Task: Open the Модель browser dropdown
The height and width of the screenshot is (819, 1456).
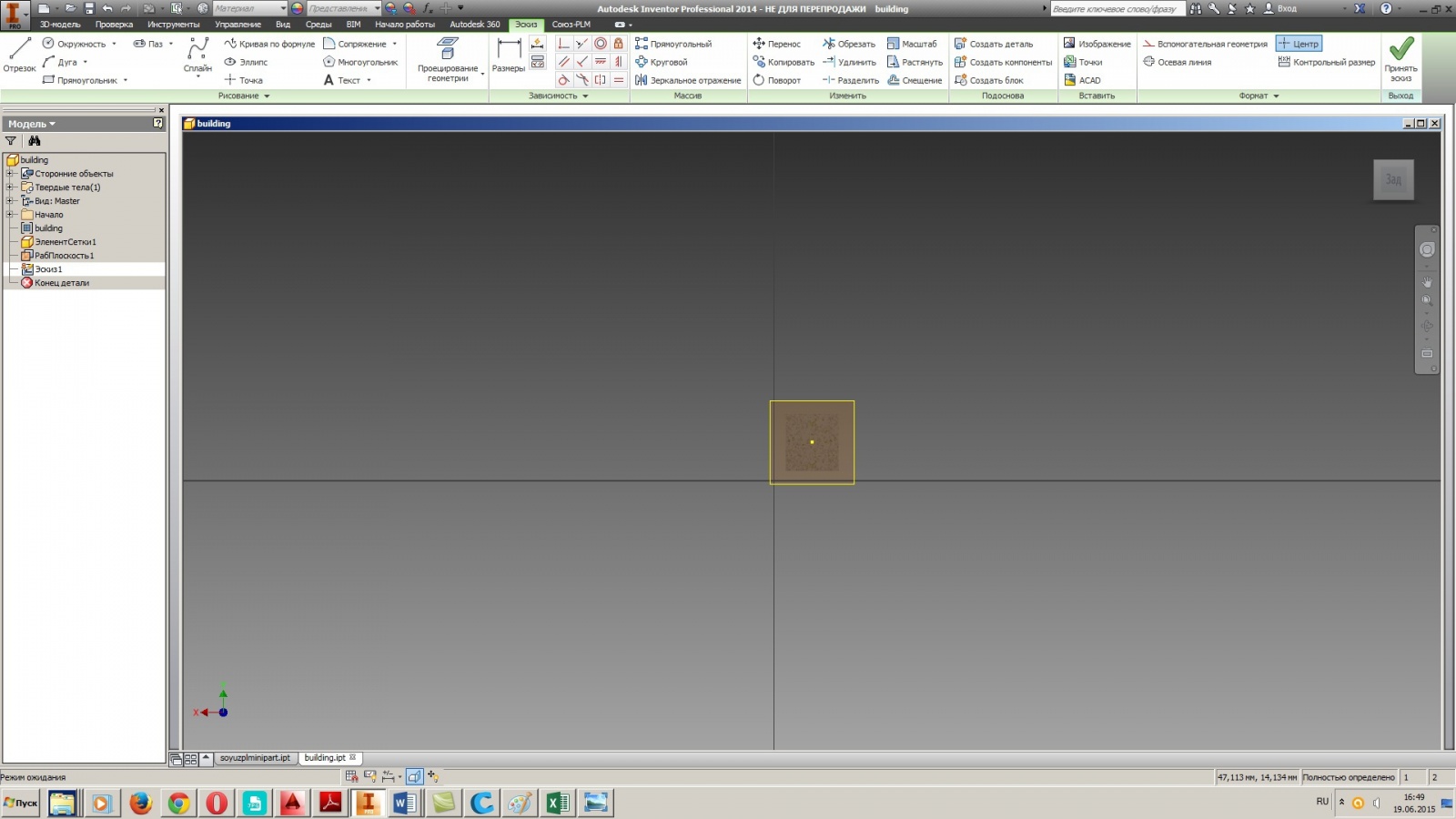Action: click(32, 124)
